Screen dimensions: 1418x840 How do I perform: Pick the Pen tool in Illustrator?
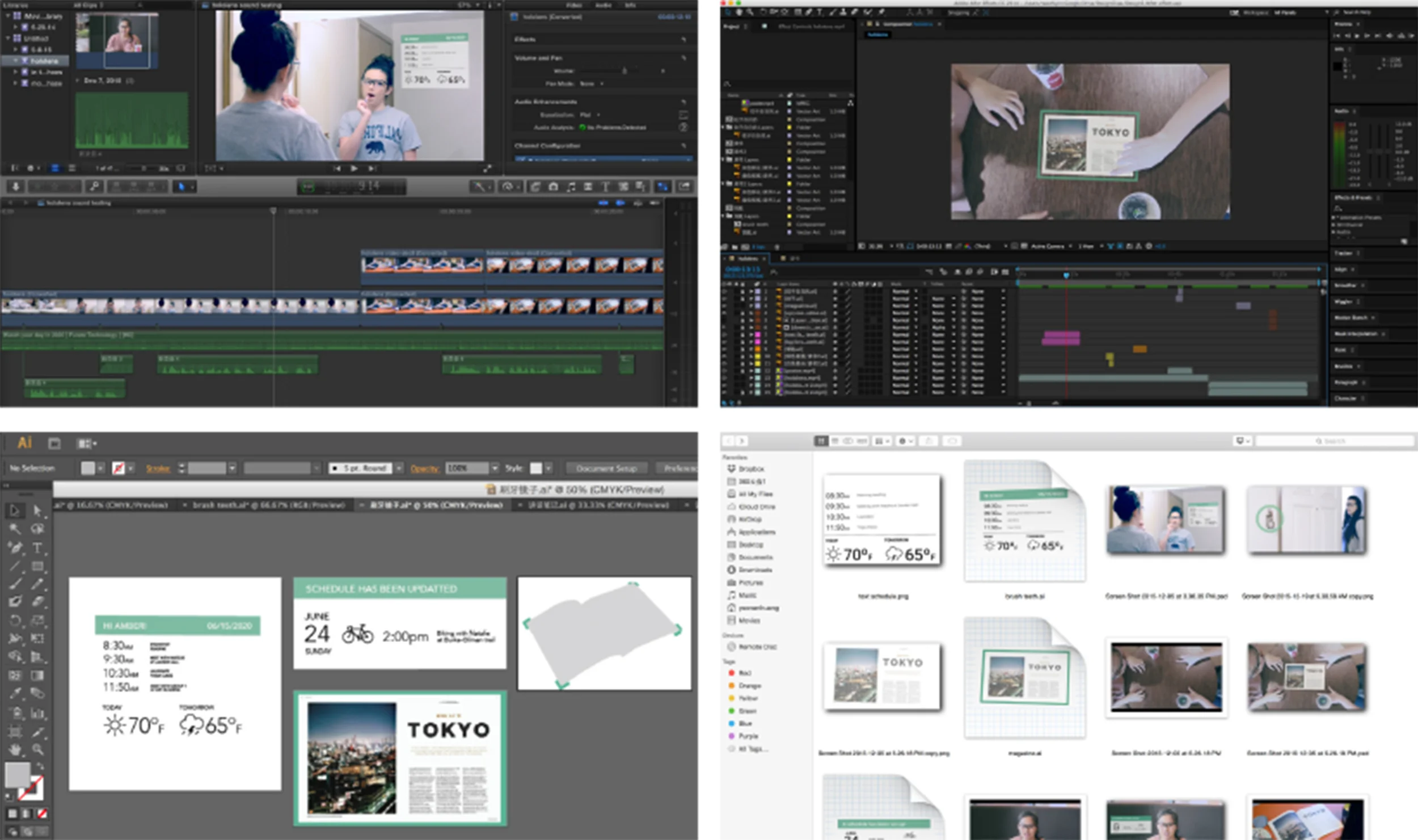(15, 548)
